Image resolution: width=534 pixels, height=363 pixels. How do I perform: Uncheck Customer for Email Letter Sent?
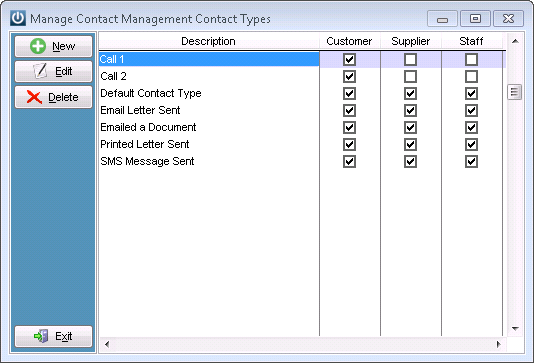coord(349,110)
